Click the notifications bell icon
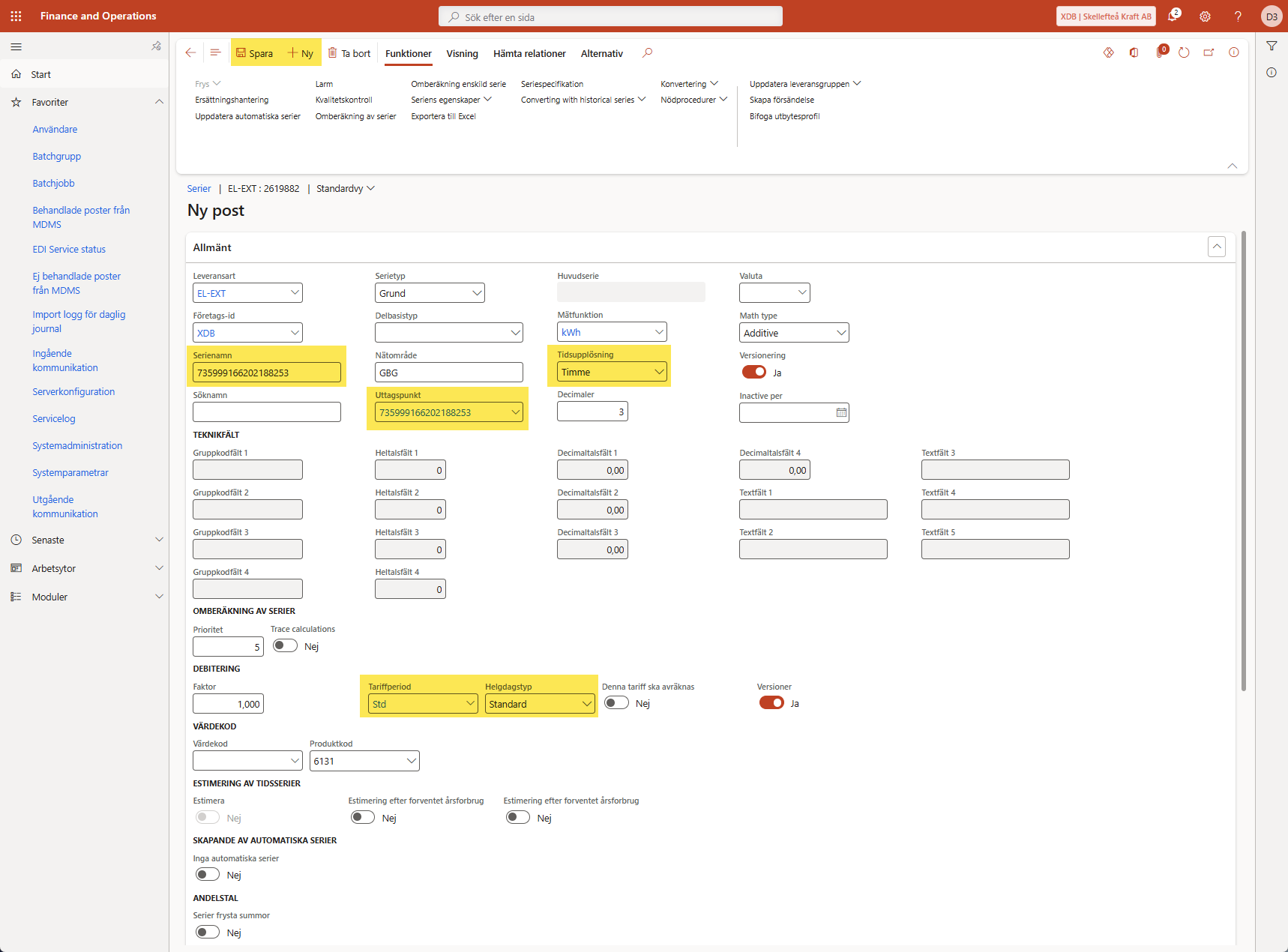Viewport: 1288px width, 952px height. tap(1173, 16)
